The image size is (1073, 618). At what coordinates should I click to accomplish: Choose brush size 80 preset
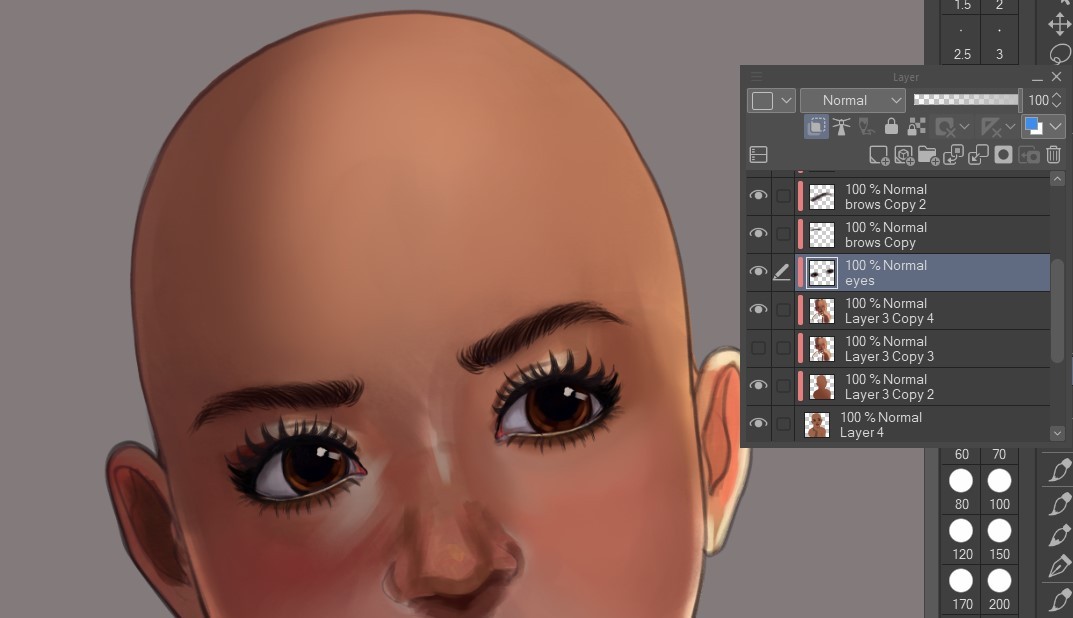[x=961, y=489]
